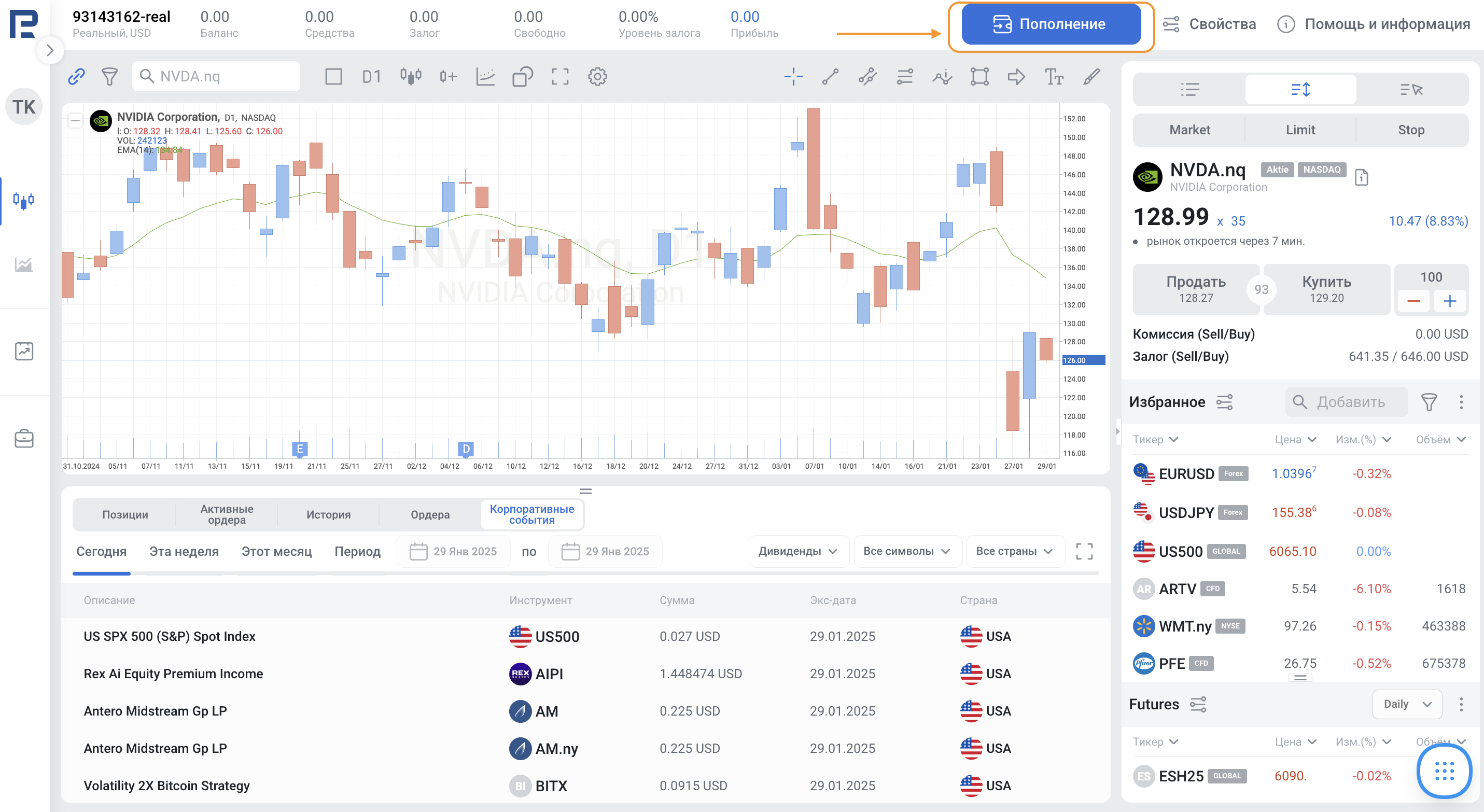Image resolution: width=1484 pixels, height=812 pixels.
Task: Select the Эта неделя tab
Action: pos(184,551)
